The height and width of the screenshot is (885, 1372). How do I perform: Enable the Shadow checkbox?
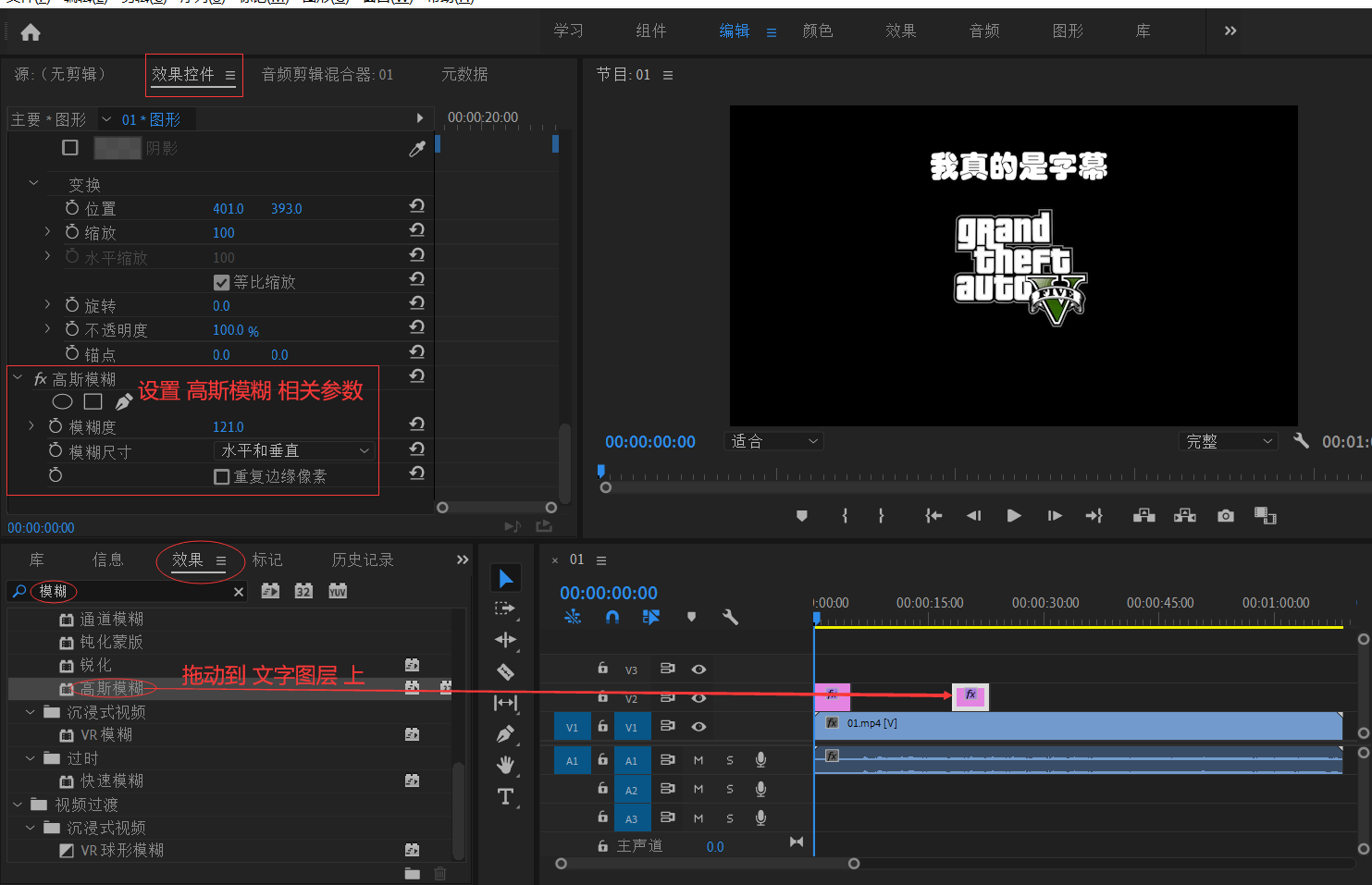point(70,148)
